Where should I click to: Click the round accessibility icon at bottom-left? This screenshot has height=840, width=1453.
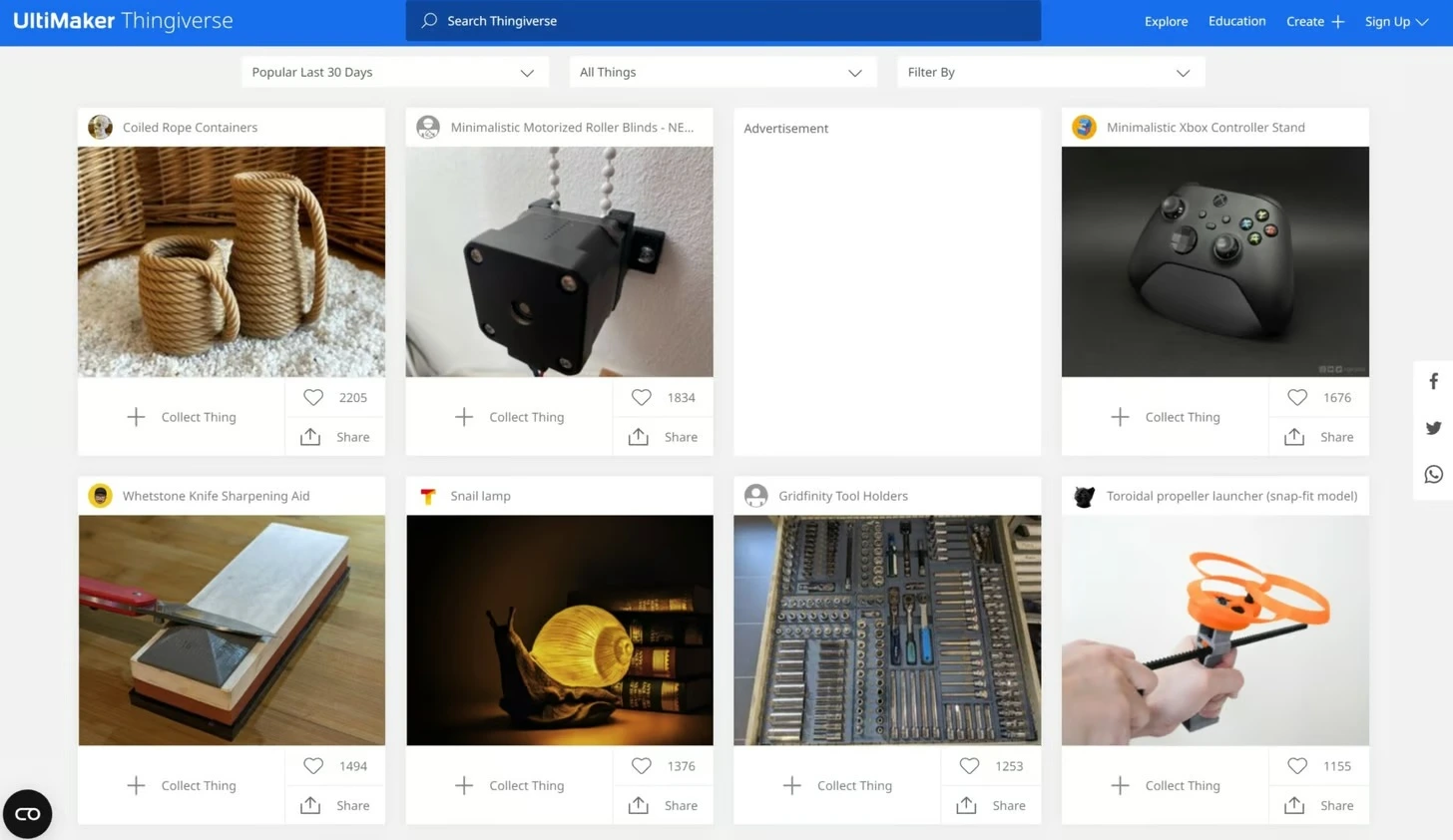(28, 813)
